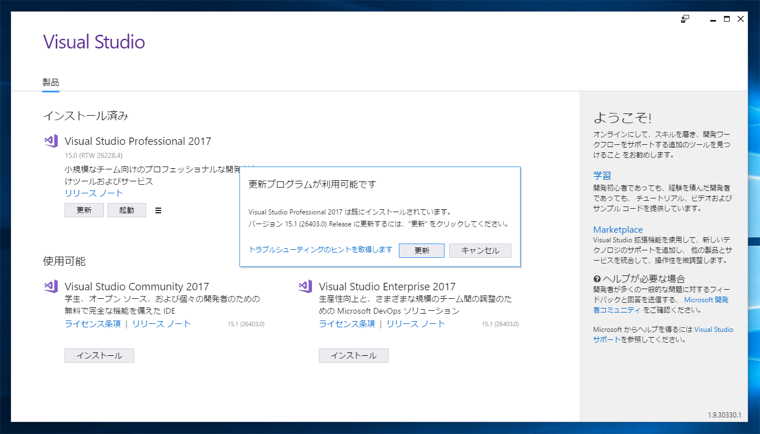
Task: Select the 製品 tab
Action: click(51, 82)
